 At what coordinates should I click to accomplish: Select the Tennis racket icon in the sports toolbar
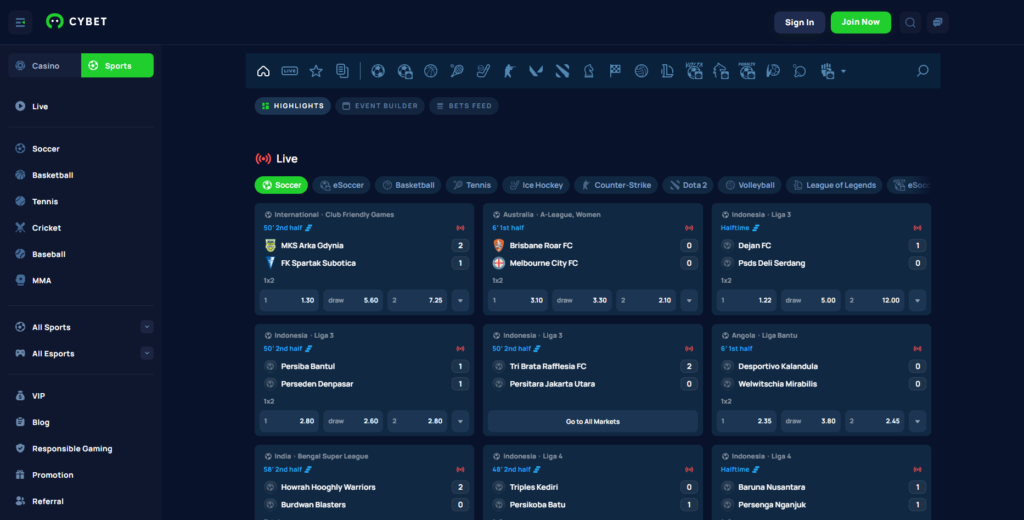[x=456, y=71]
